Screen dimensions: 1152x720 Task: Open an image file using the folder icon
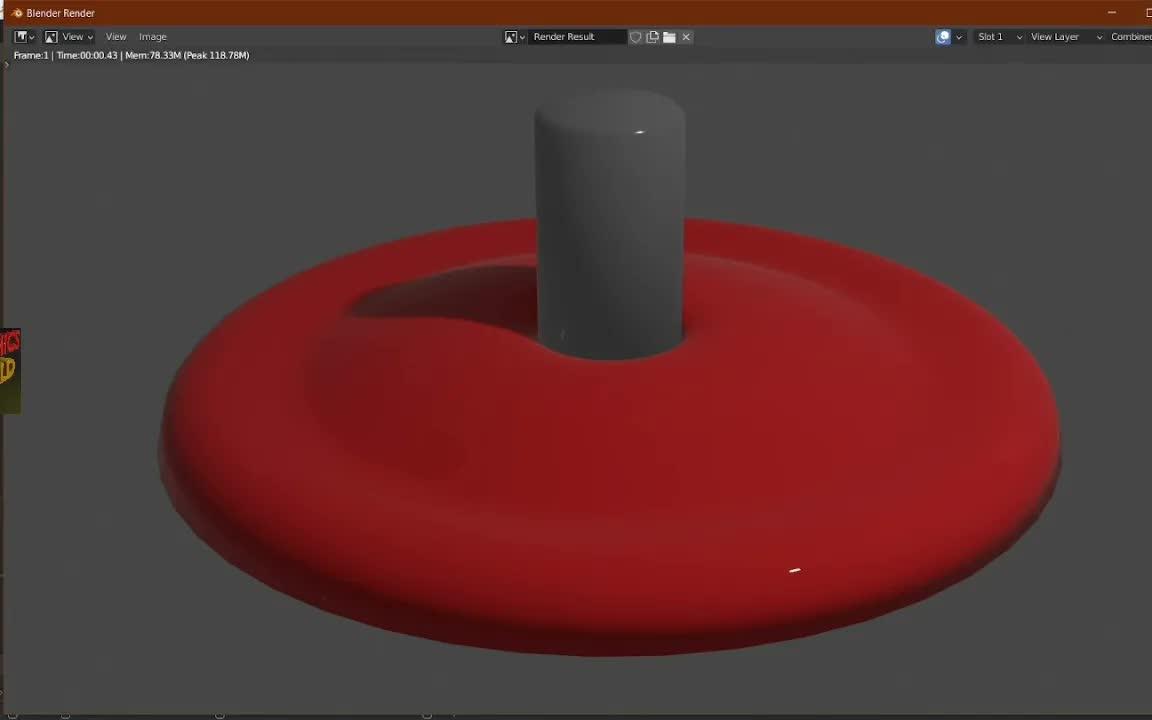tap(669, 36)
